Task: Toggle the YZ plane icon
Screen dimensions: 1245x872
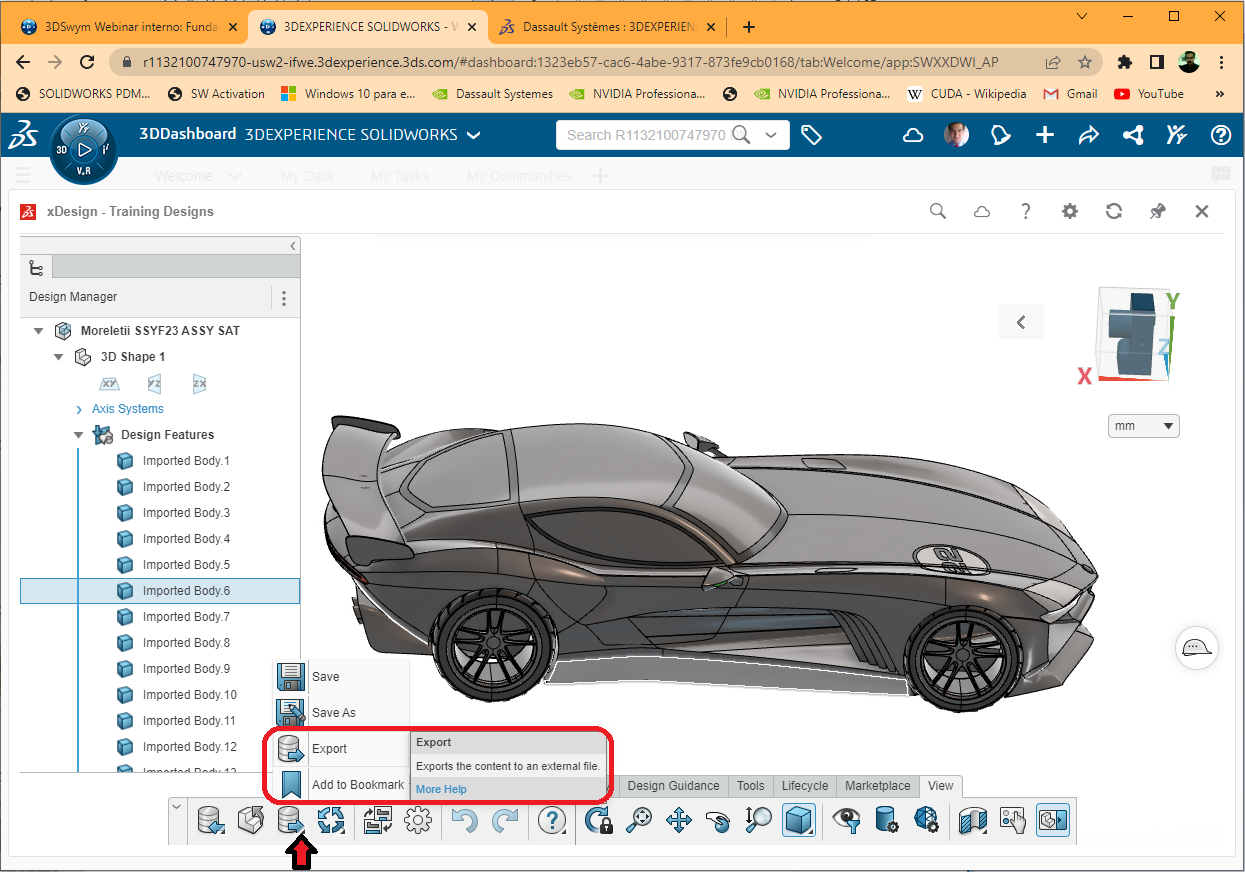Action: (x=154, y=384)
